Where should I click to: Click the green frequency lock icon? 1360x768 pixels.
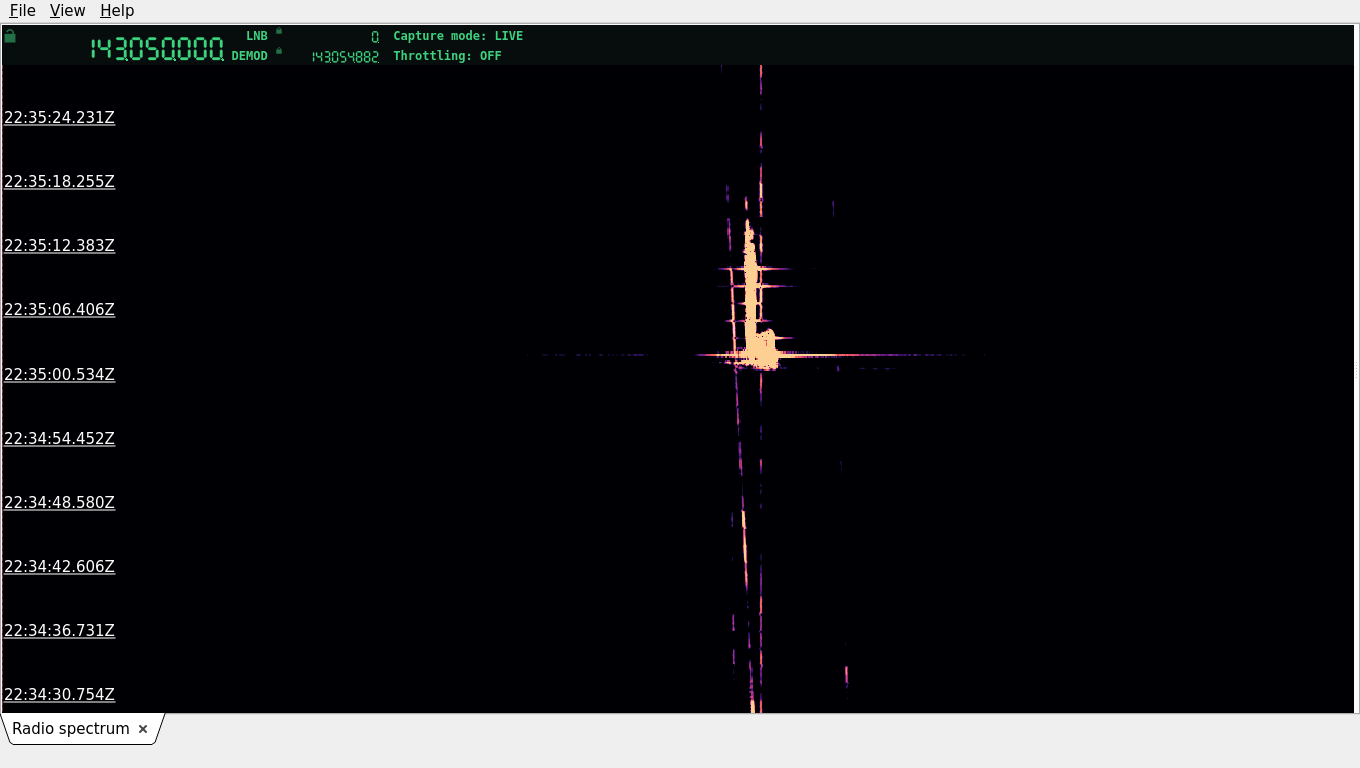(10, 36)
